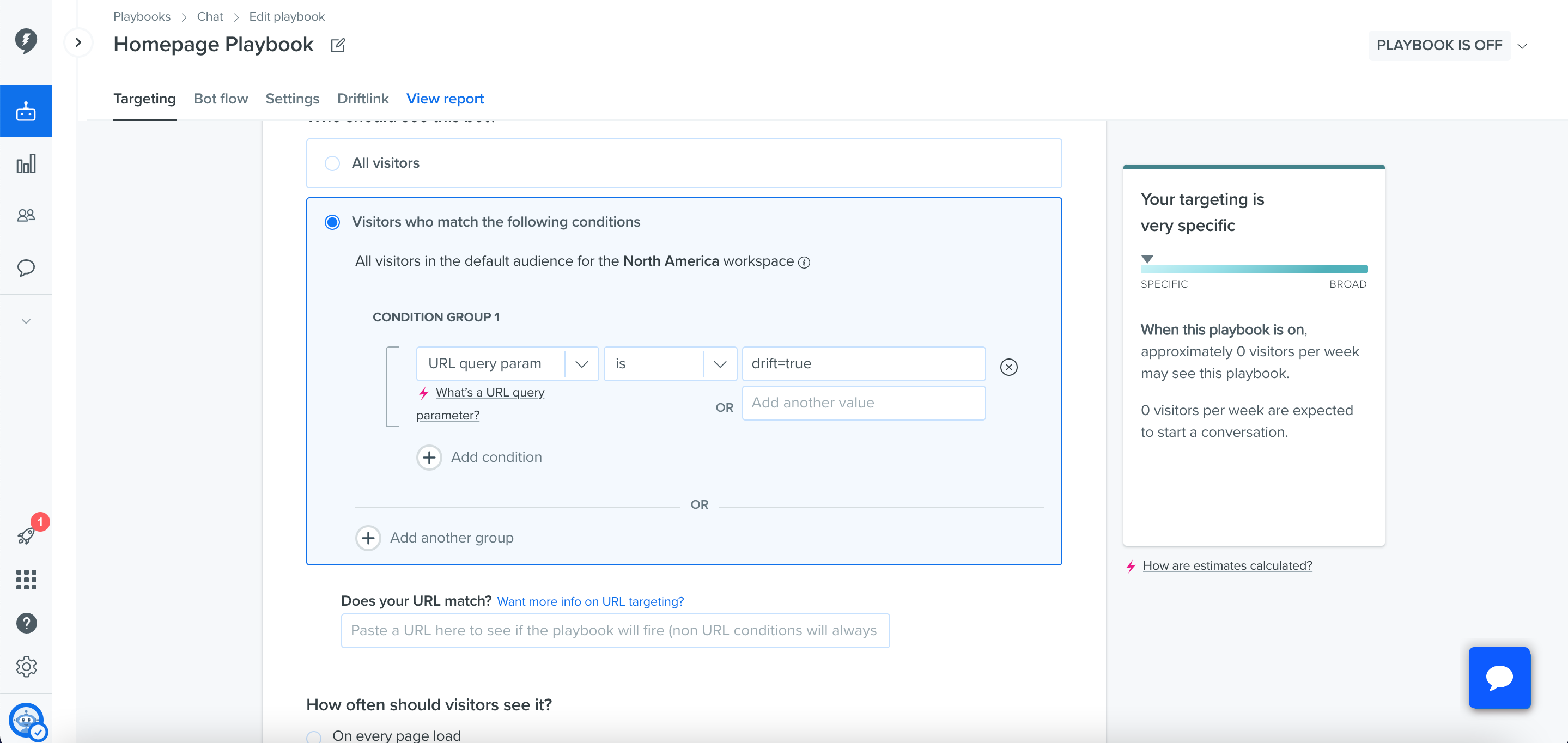This screenshot has height=743, width=1568.
Task: Remove the drift=true condition with X icon
Action: [1008, 367]
